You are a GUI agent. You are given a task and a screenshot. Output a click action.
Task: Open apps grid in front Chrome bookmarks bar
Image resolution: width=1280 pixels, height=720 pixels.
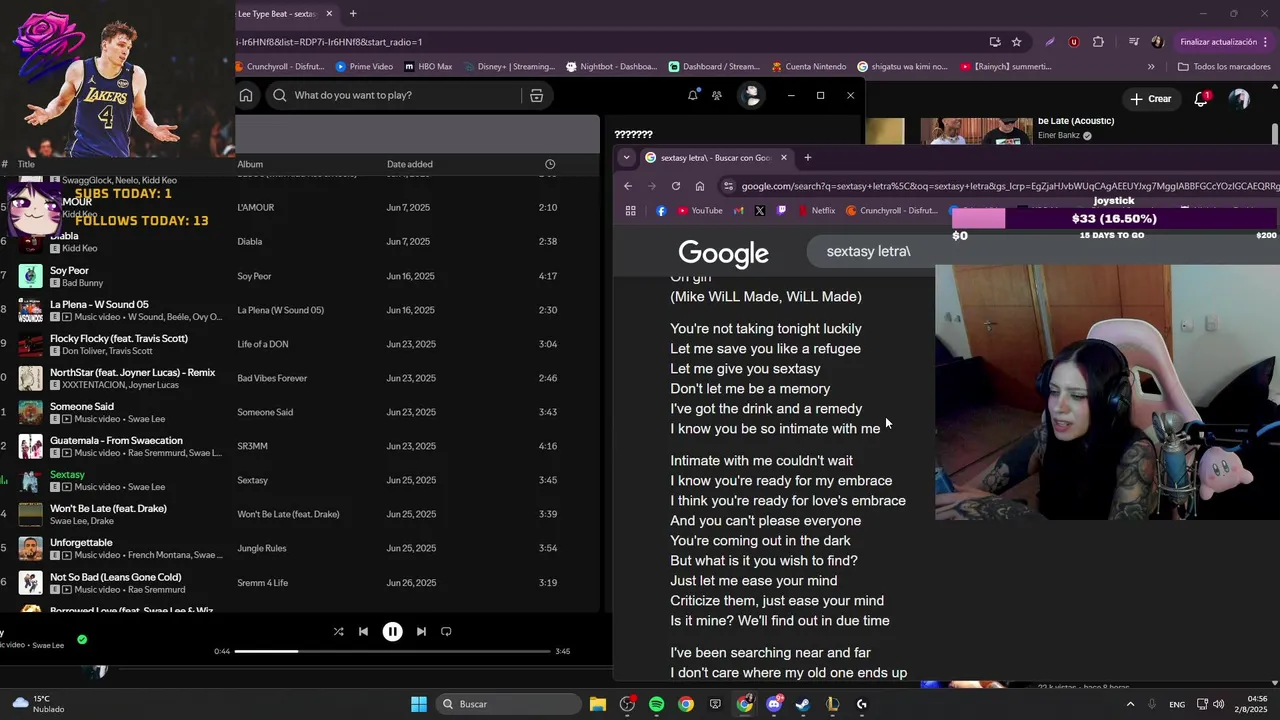pyautogui.click(x=630, y=211)
